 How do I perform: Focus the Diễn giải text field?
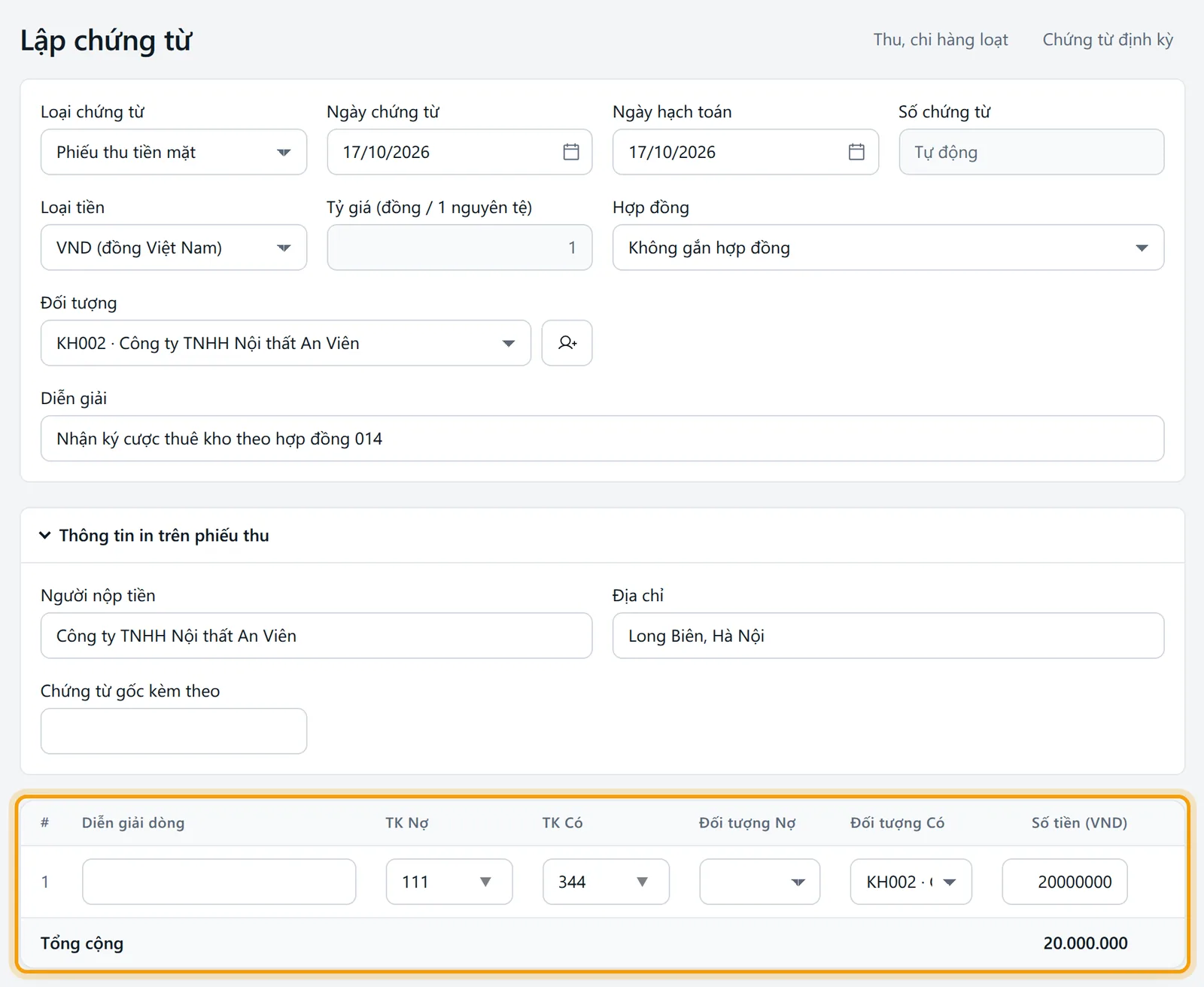tap(602, 439)
